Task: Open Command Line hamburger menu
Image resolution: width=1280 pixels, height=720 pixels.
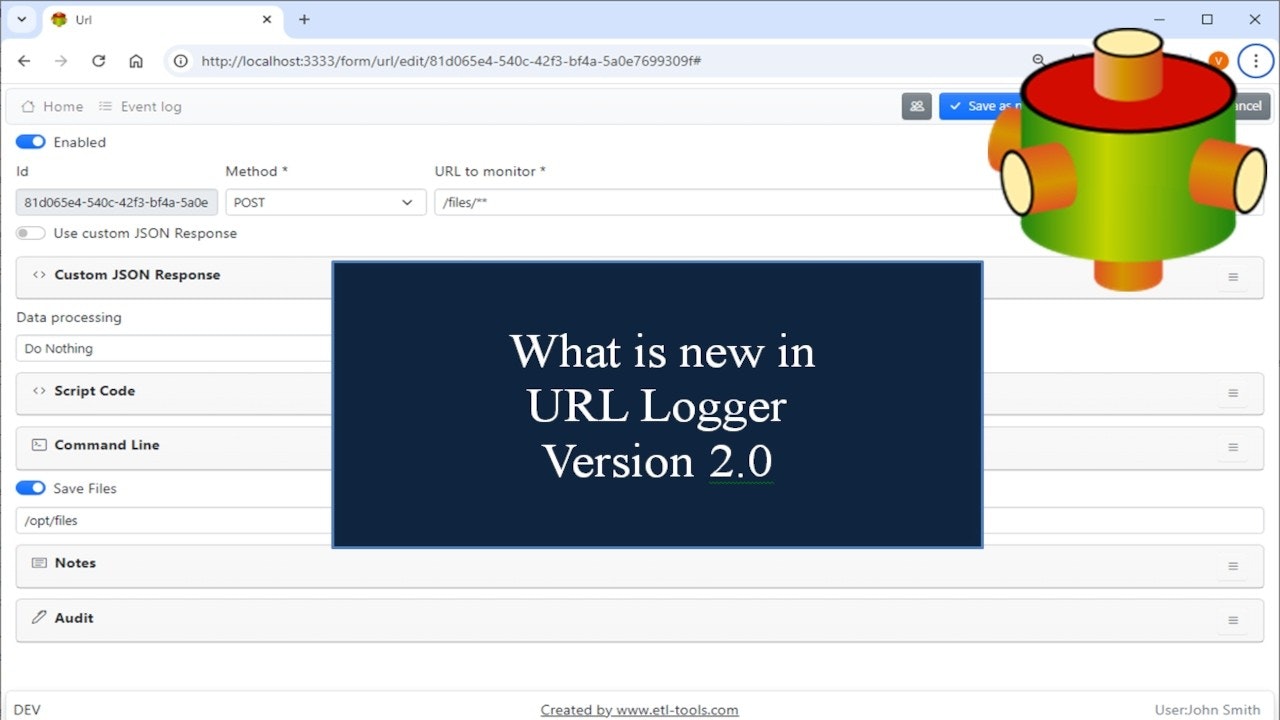Action: pos(1233,447)
